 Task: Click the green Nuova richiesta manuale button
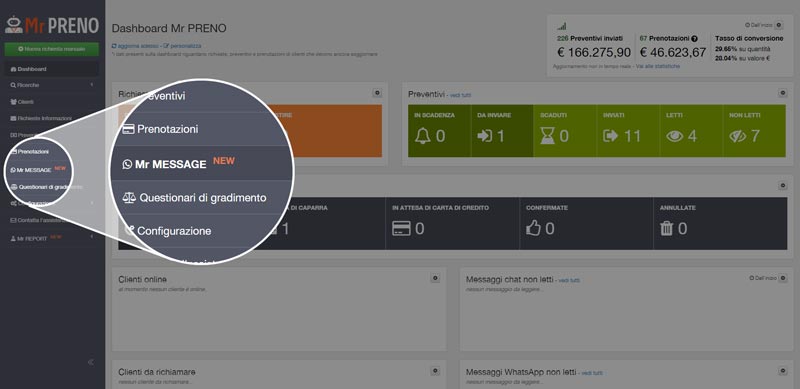(x=52, y=49)
